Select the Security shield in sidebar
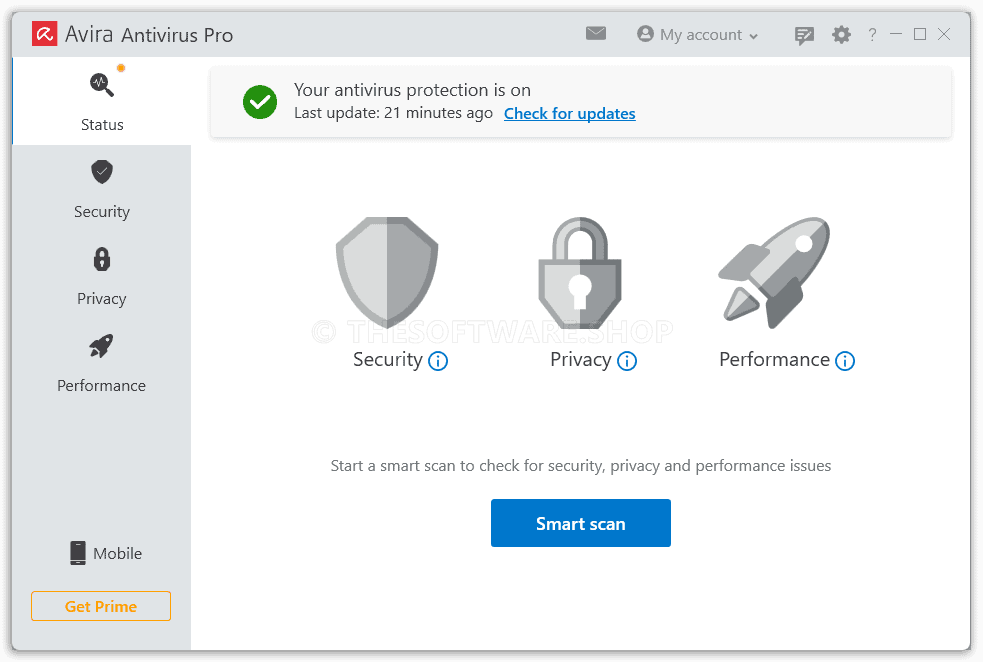This screenshot has width=983, height=662. click(x=102, y=189)
